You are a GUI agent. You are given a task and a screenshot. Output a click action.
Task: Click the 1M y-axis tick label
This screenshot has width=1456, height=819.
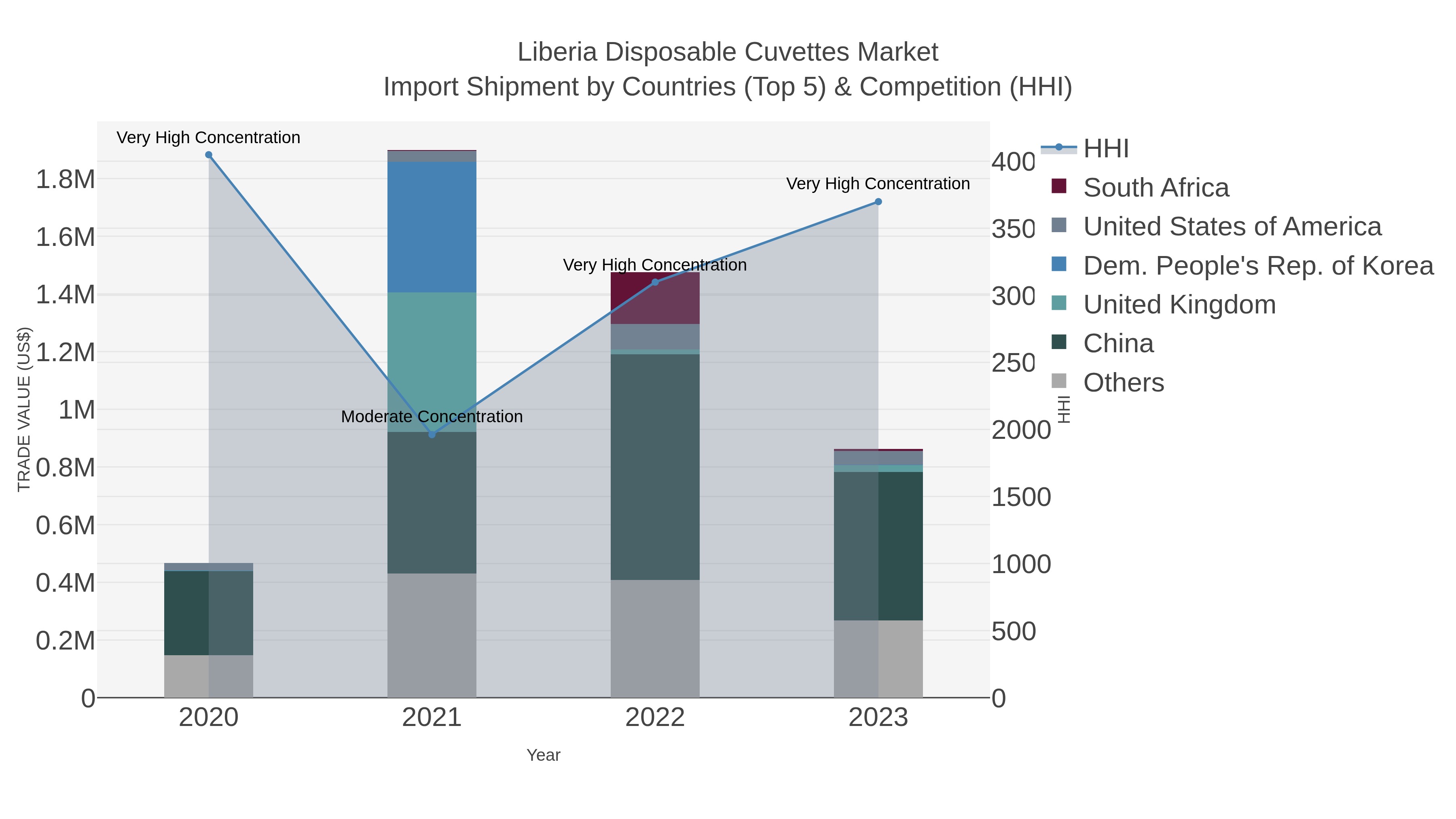coord(77,410)
